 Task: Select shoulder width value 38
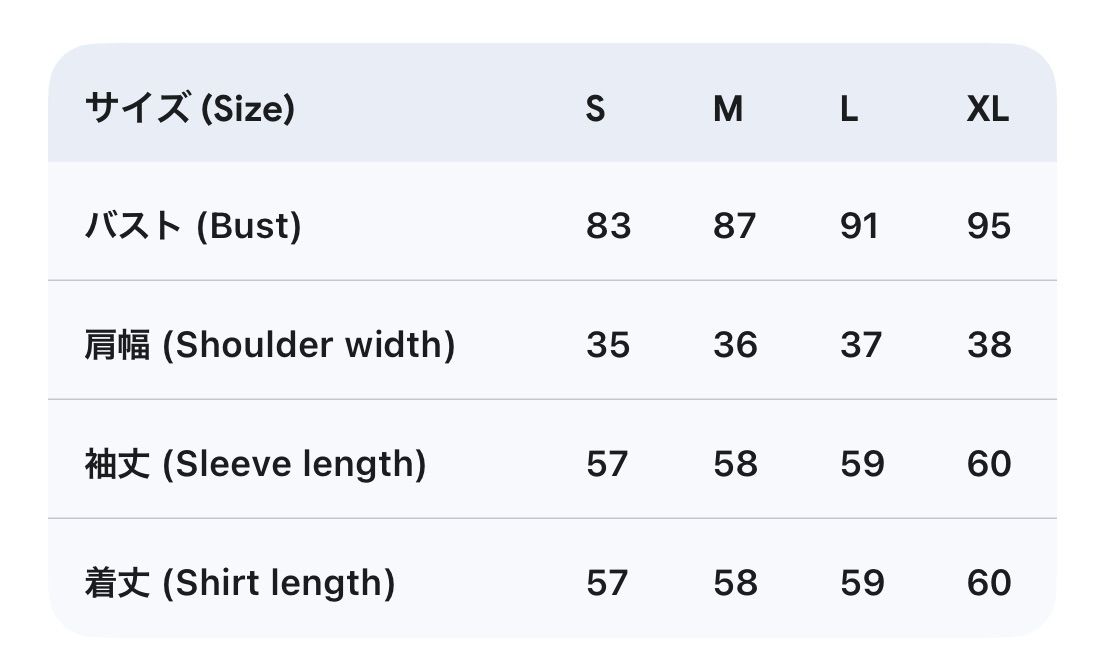(x=989, y=345)
